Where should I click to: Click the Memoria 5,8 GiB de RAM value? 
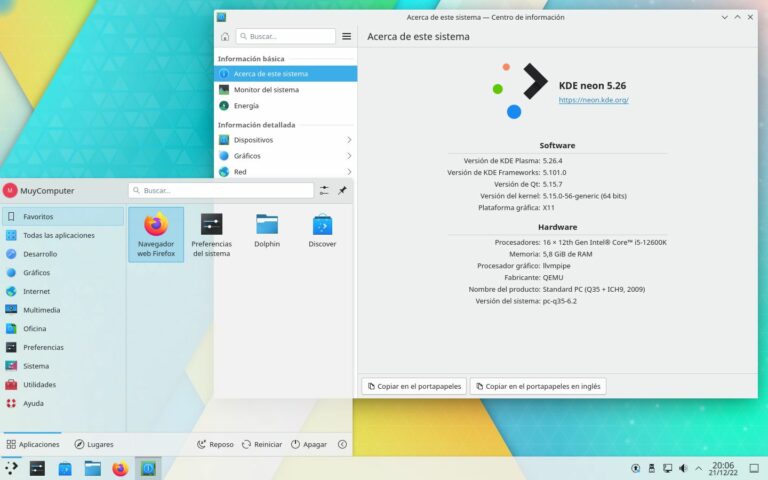pos(568,254)
